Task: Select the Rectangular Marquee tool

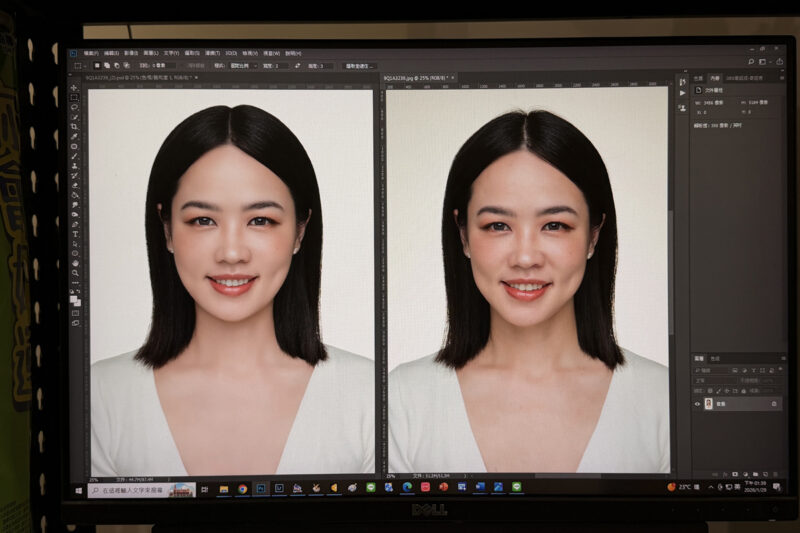Action: pos(74,98)
